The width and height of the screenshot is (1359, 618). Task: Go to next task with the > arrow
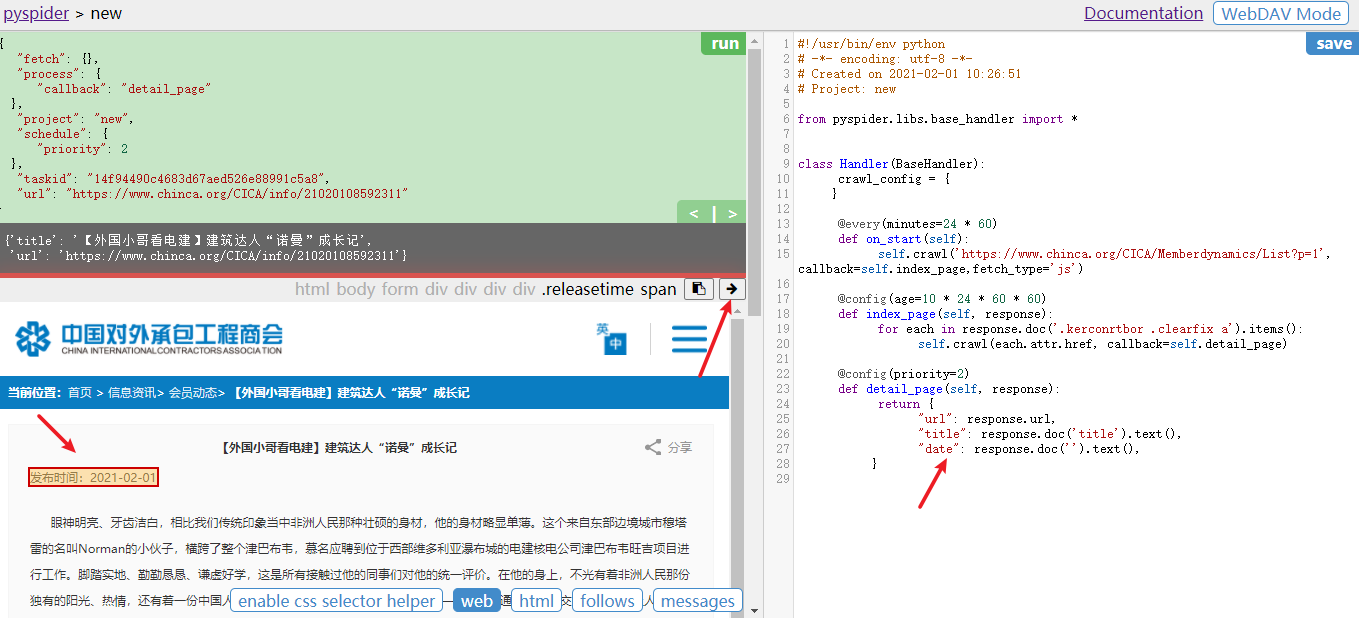[x=732, y=213]
